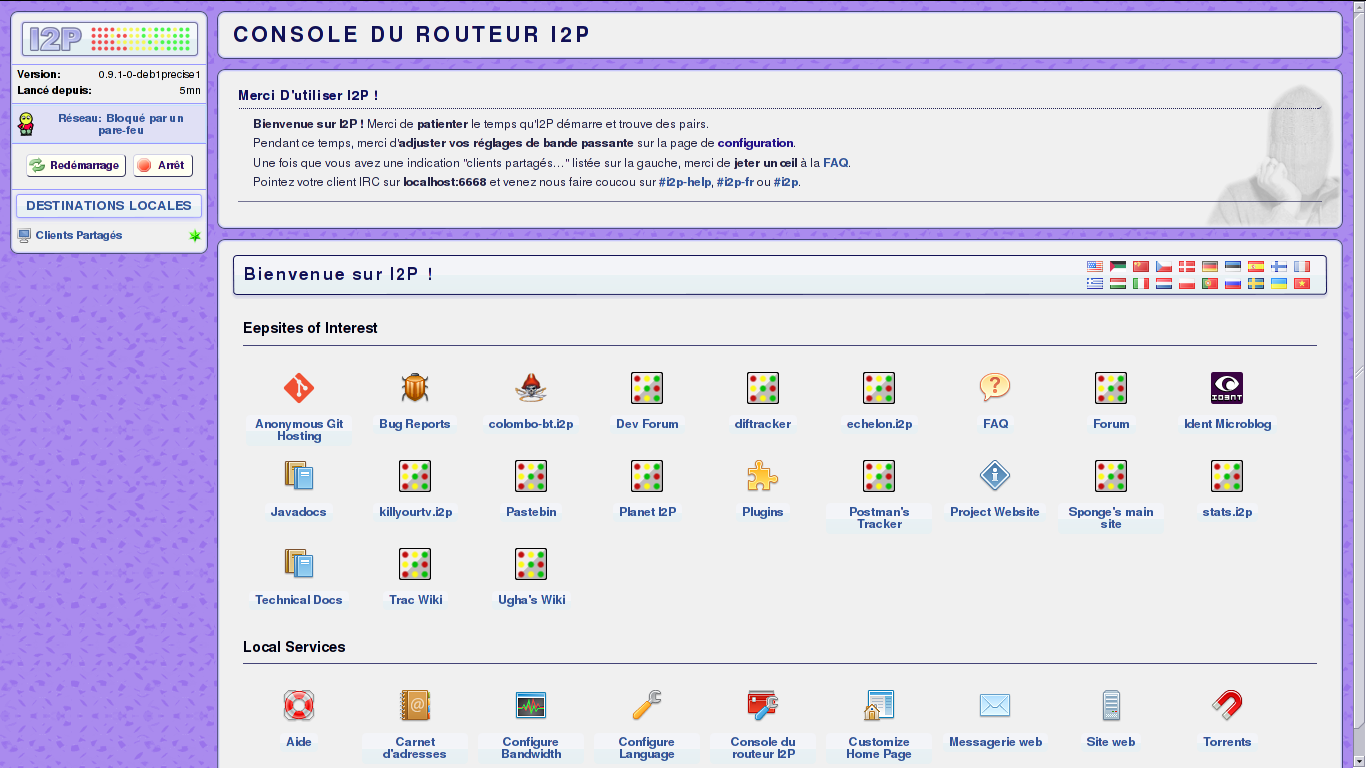Image resolution: width=1366 pixels, height=768 pixels.
Task: Open the Sponge's main site icon
Action: click(1111, 475)
